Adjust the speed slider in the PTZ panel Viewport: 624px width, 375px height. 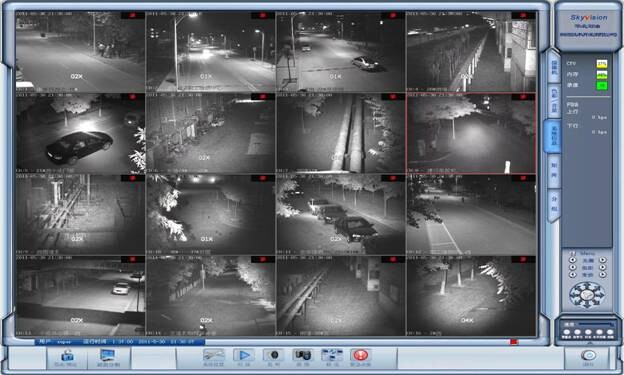click(x=595, y=324)
